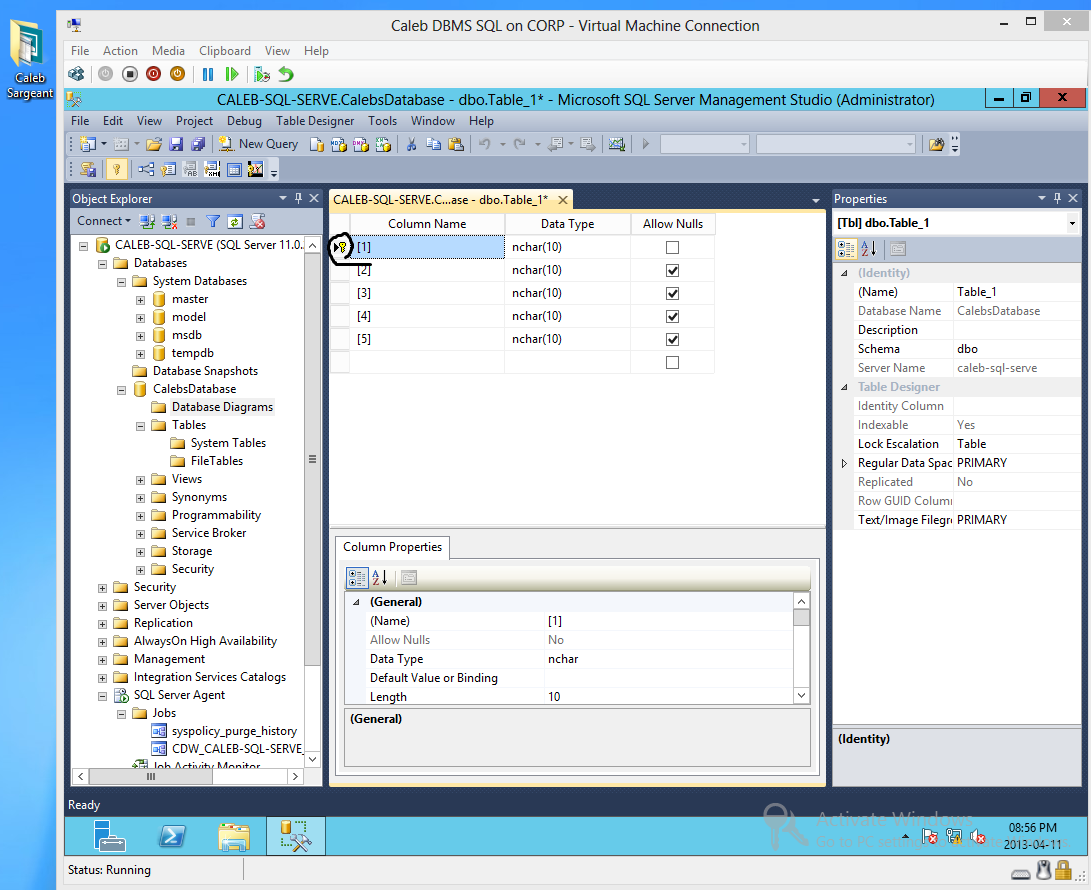Select the syspolicy_purge_history job
Viewport: 1091px width, 890px height.
(x=234, y=731)
